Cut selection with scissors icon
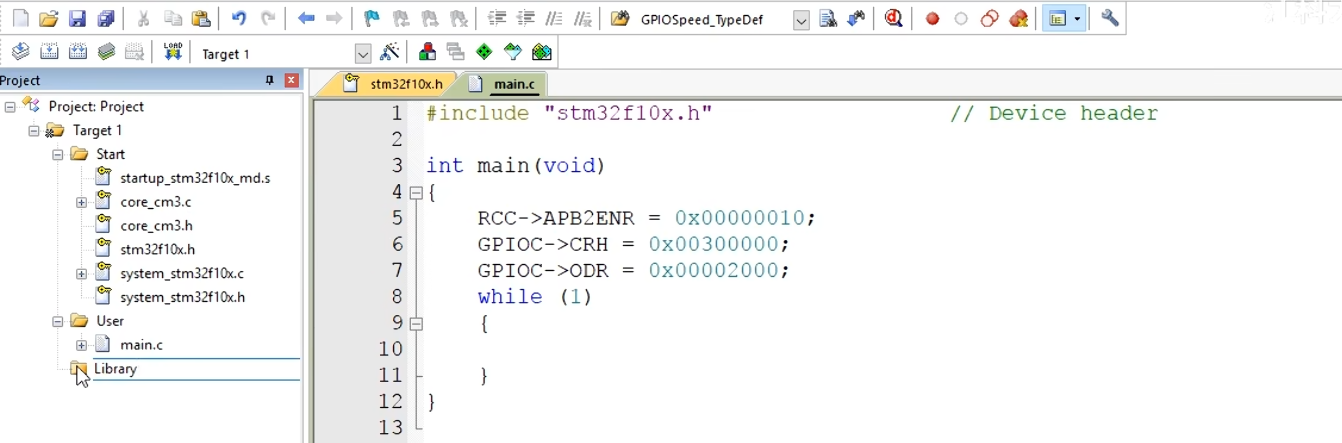 coord(143,18)
